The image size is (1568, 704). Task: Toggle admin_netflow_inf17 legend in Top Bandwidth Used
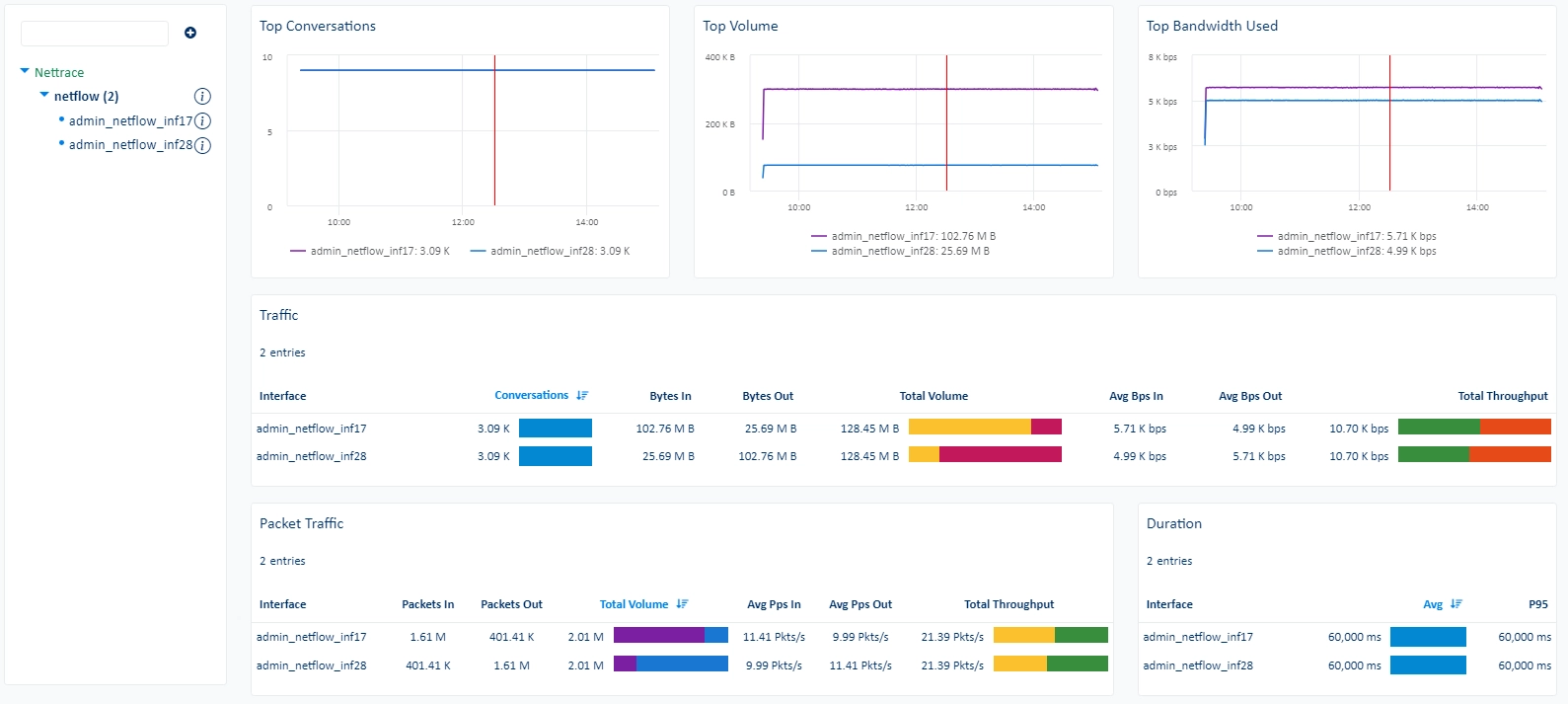pos(1346,236)
